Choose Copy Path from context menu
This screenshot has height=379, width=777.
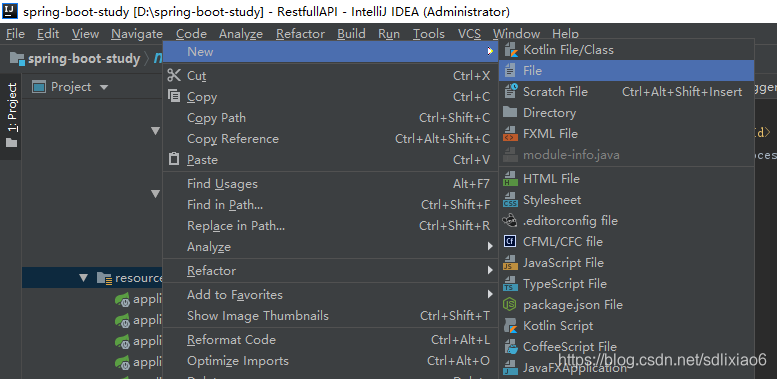(x=330, y=117)
